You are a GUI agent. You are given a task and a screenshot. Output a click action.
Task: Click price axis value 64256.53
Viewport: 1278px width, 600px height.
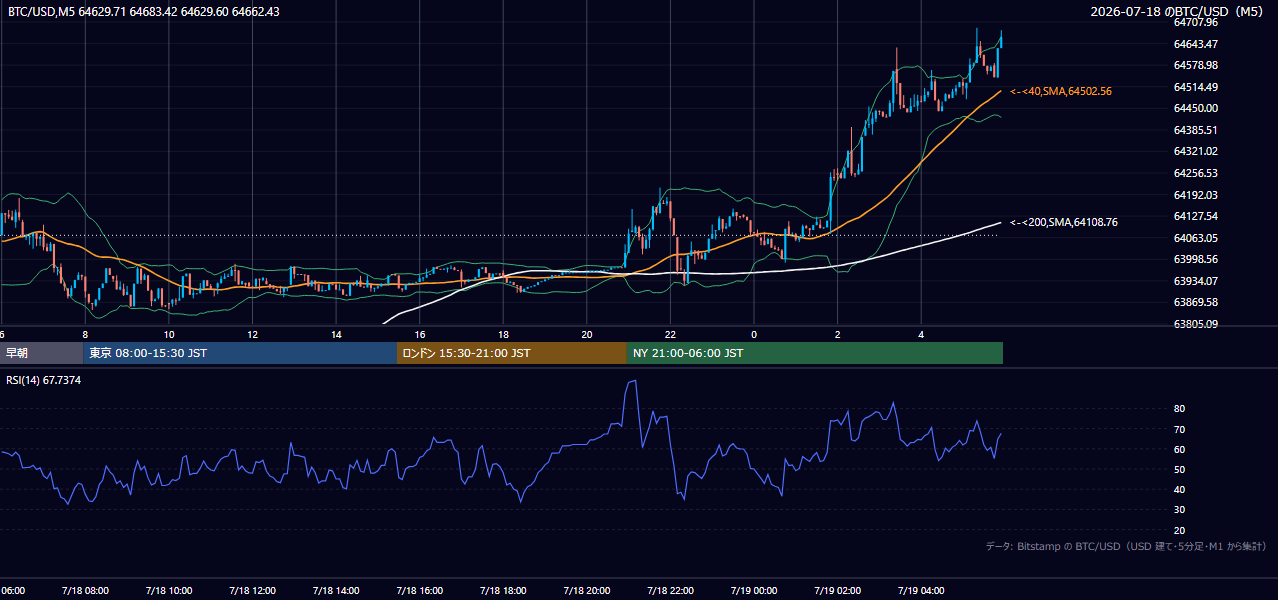1196,173
